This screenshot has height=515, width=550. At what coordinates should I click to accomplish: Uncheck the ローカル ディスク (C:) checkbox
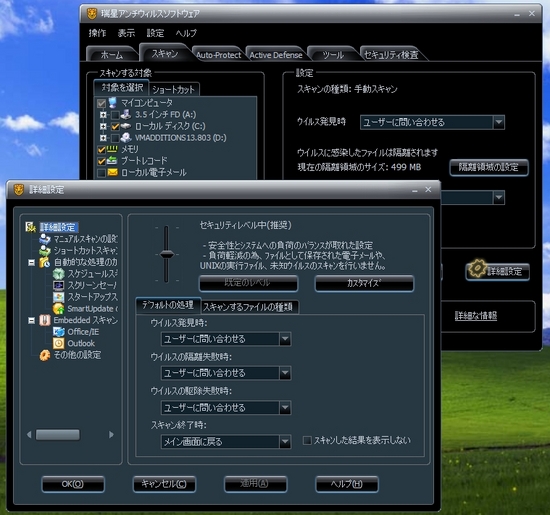click(x=115, y=126)
